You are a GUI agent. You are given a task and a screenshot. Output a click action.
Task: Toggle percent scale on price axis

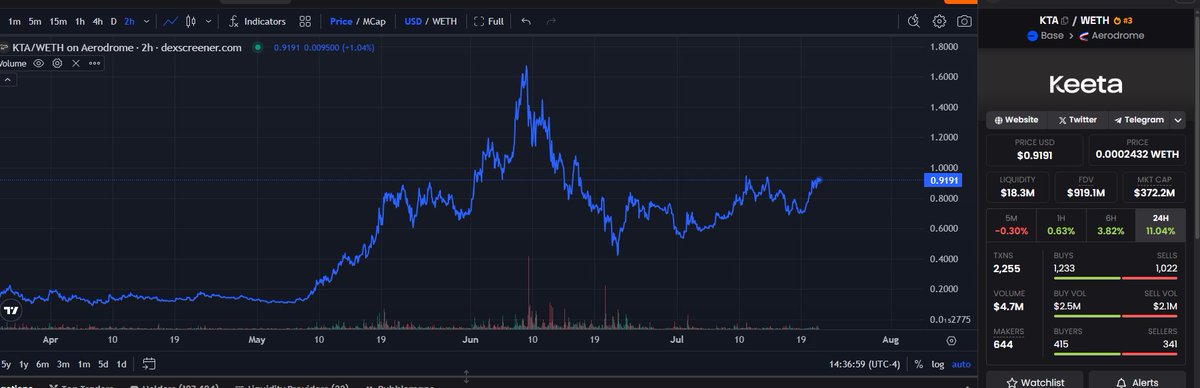918,364
